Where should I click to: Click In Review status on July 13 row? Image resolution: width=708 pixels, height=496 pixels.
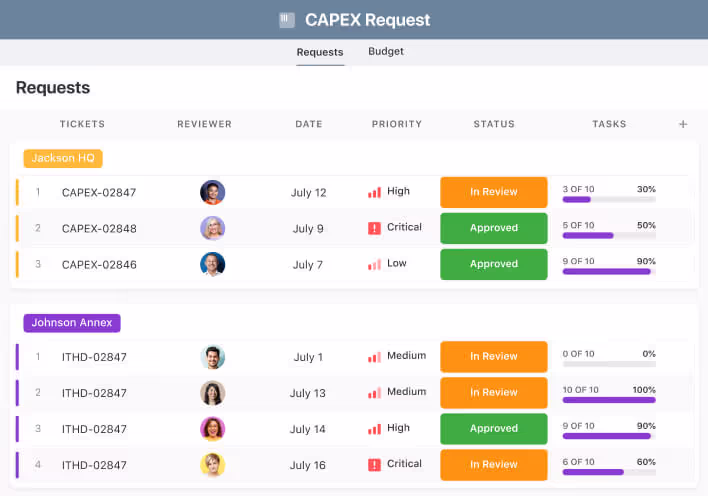point(494,392)
